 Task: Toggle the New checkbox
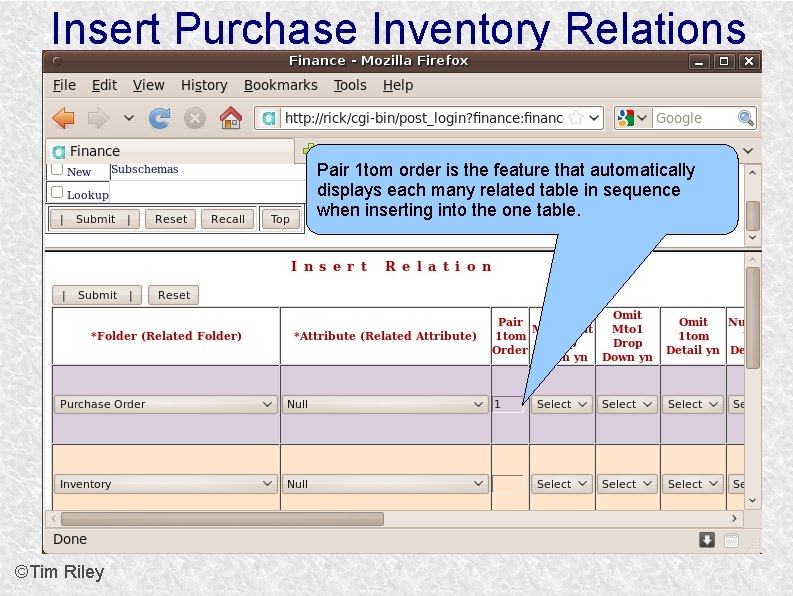coord(57,168)
